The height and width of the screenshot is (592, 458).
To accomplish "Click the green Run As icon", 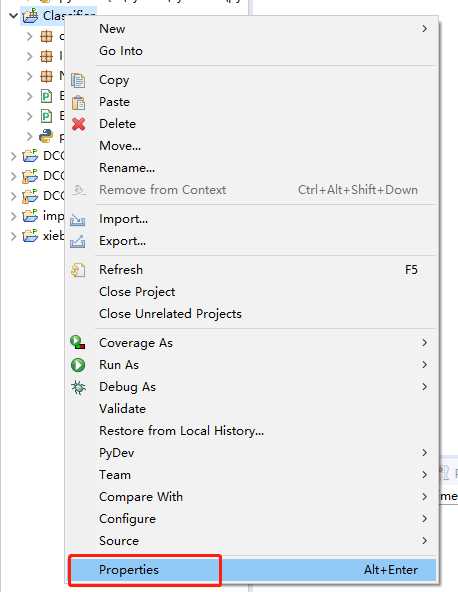I will tap(78, 365).
